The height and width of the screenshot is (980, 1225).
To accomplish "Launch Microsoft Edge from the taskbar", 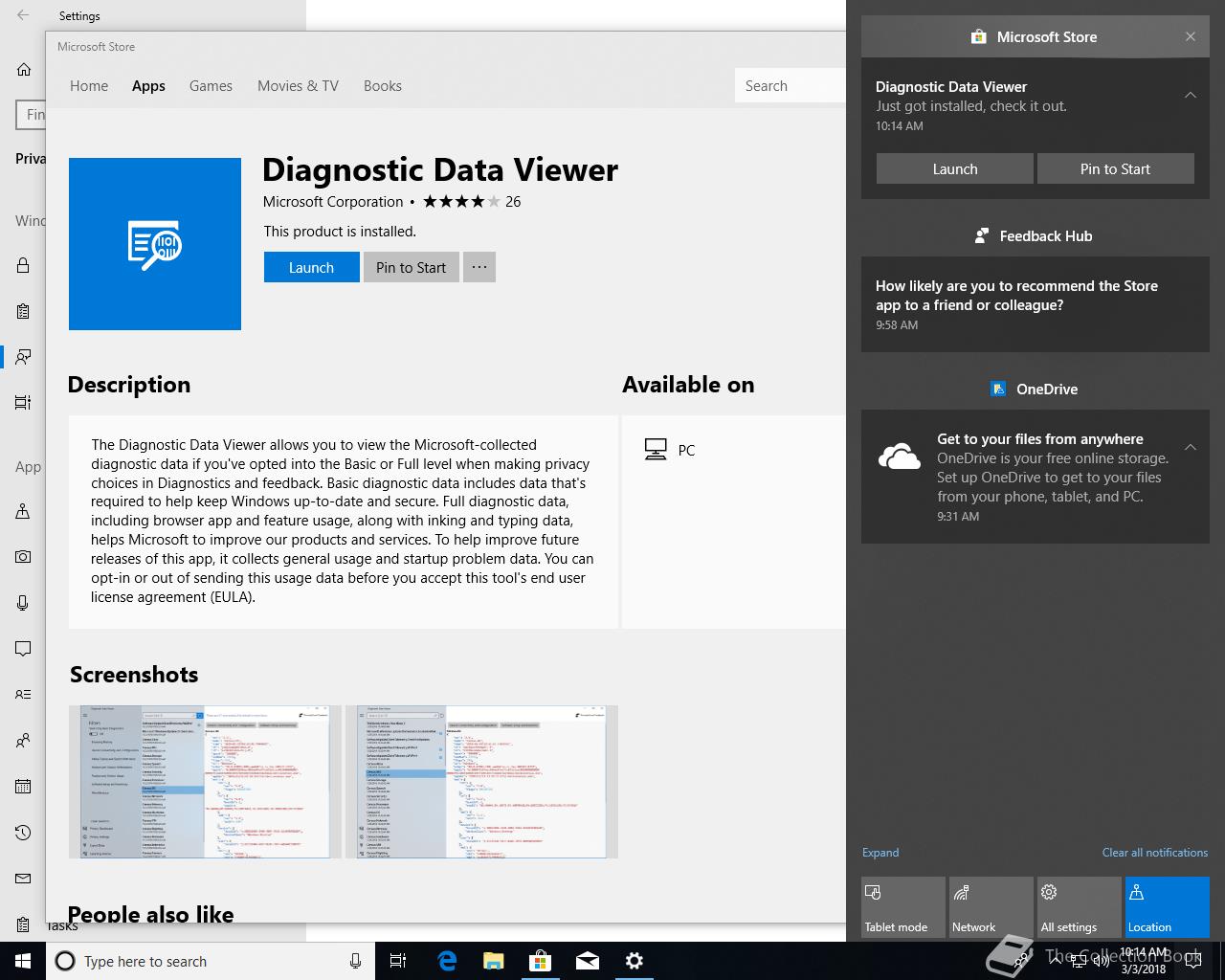I will 447,961.
